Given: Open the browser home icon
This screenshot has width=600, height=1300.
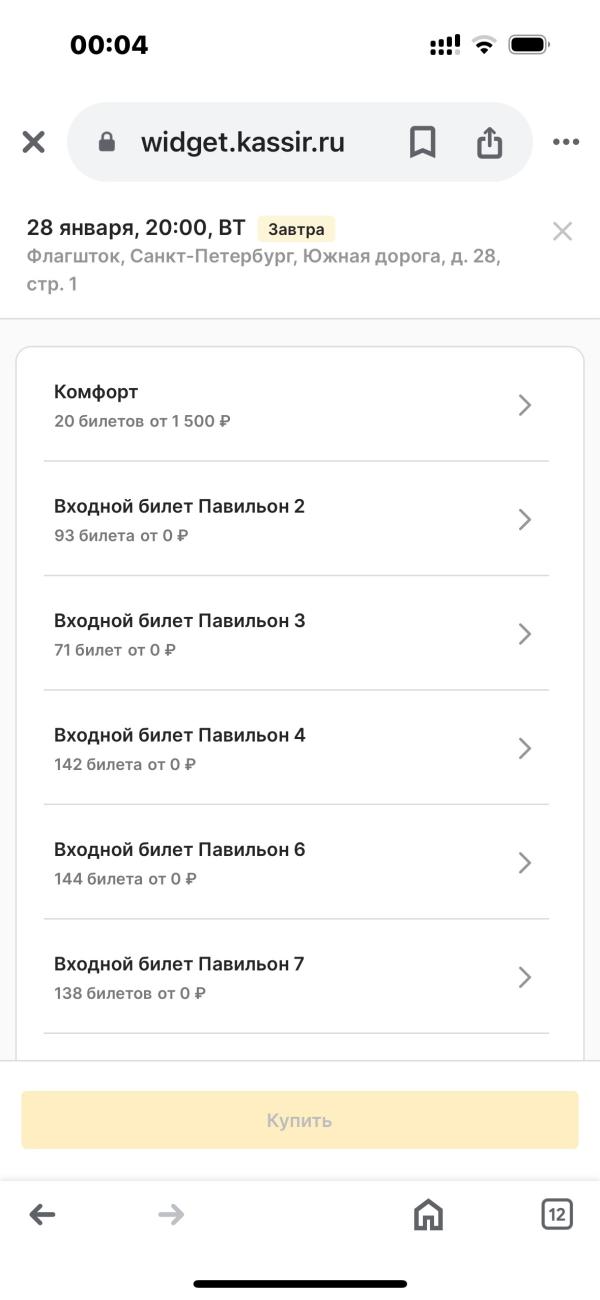Looking at the screenshot, I should point(428,1215).
